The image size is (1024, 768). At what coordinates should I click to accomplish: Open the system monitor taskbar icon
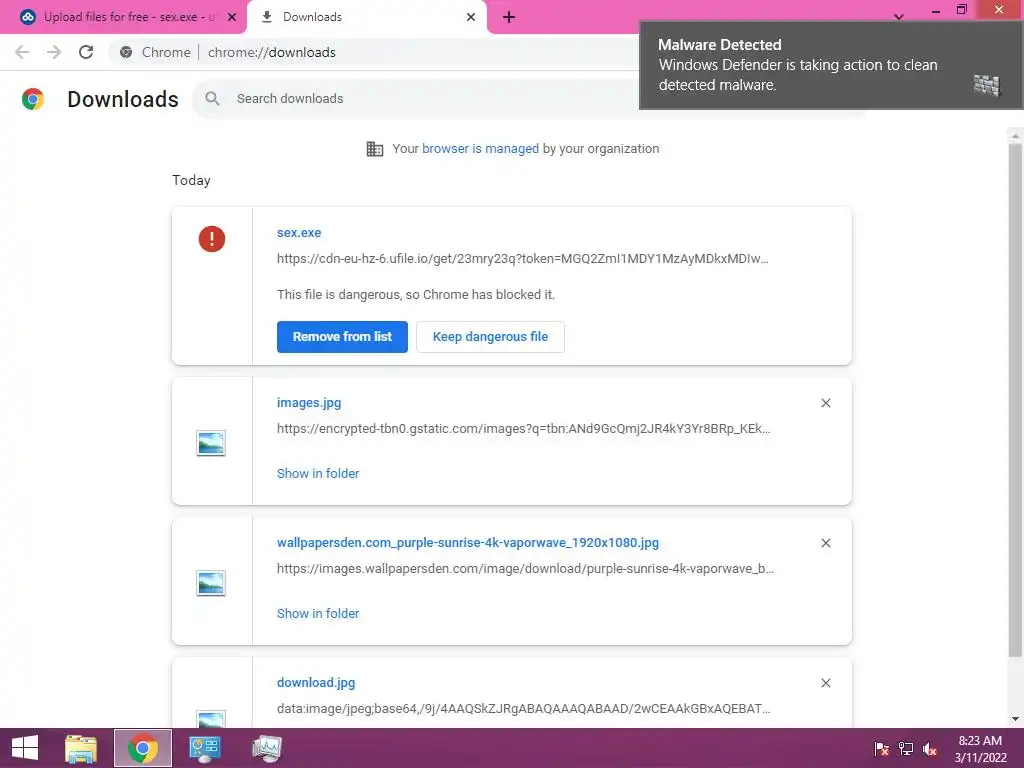coord(266,748)
